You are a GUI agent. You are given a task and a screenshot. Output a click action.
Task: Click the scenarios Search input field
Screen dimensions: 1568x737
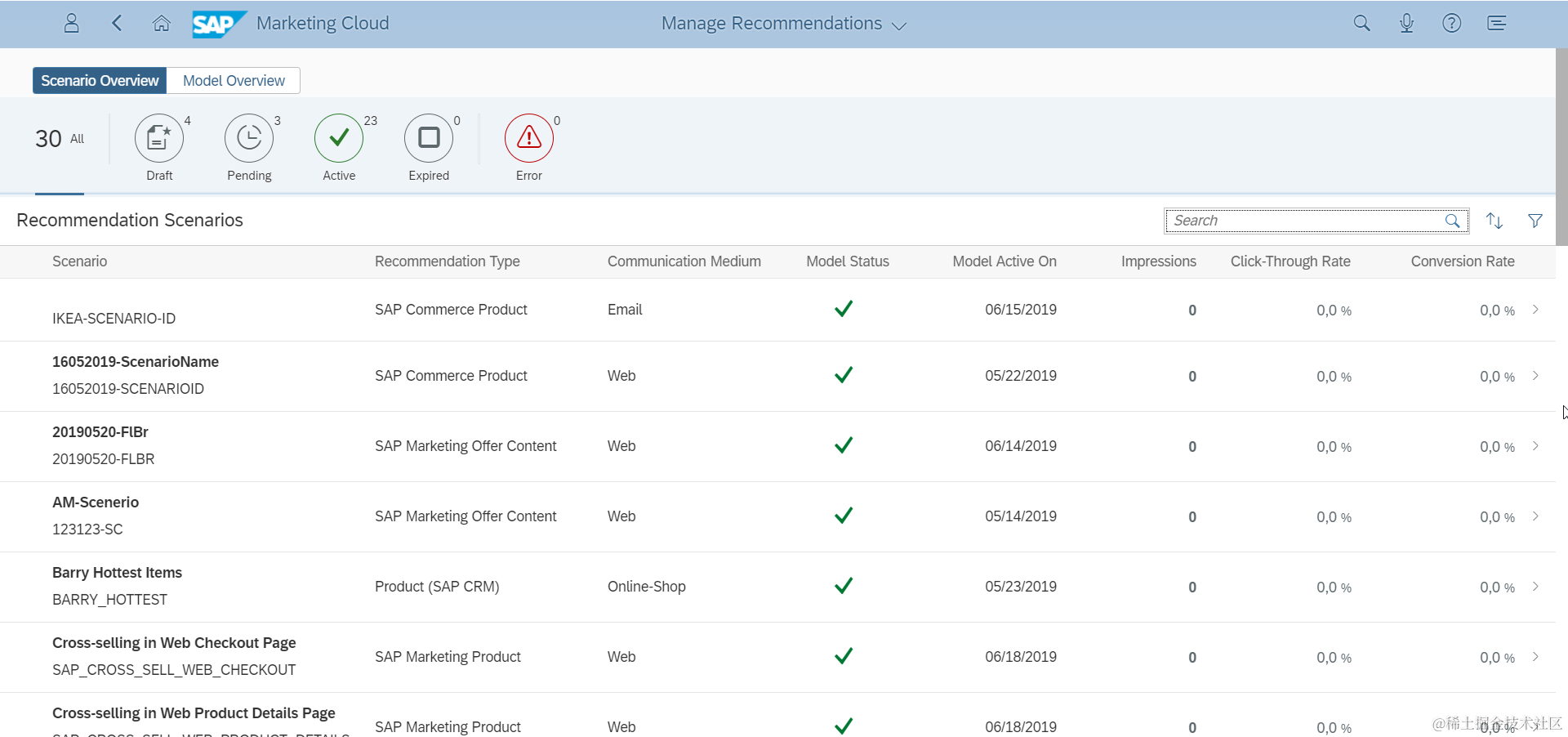[x=1305, y=221]
